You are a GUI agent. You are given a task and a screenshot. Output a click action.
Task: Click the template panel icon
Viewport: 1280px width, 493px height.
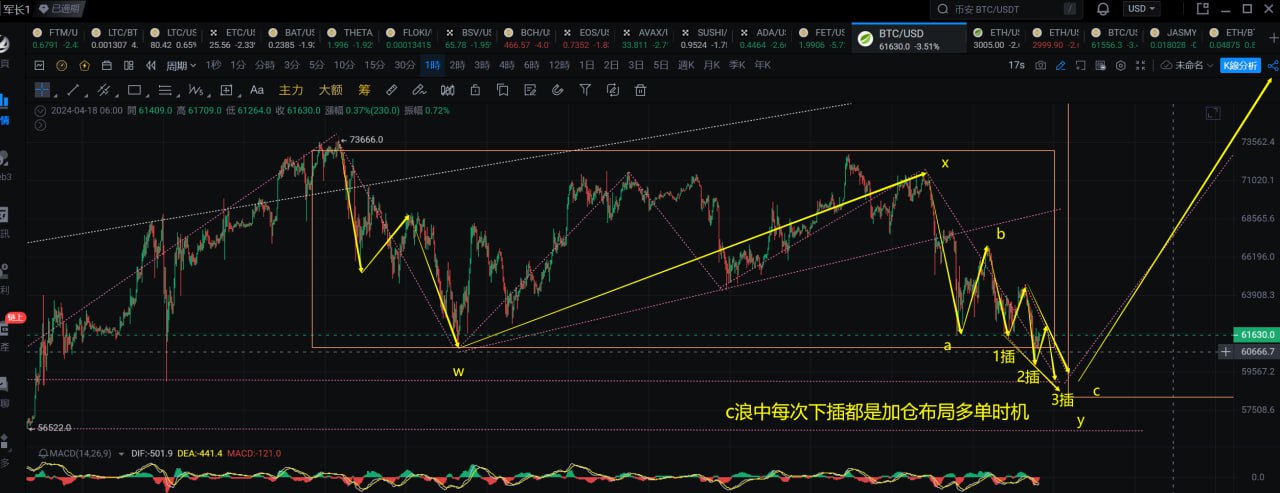[x=1101, y=65]
